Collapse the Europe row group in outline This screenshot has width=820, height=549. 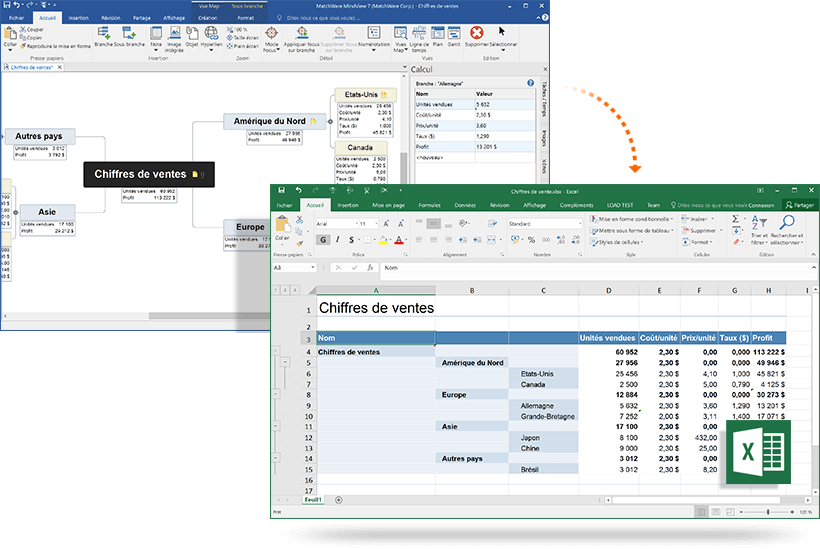tap(275, 395)
